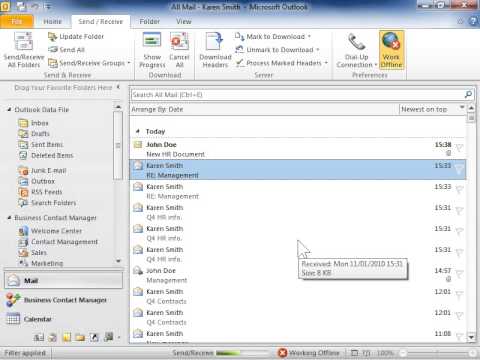Switch to the Folder tab

tap(150, 22)
